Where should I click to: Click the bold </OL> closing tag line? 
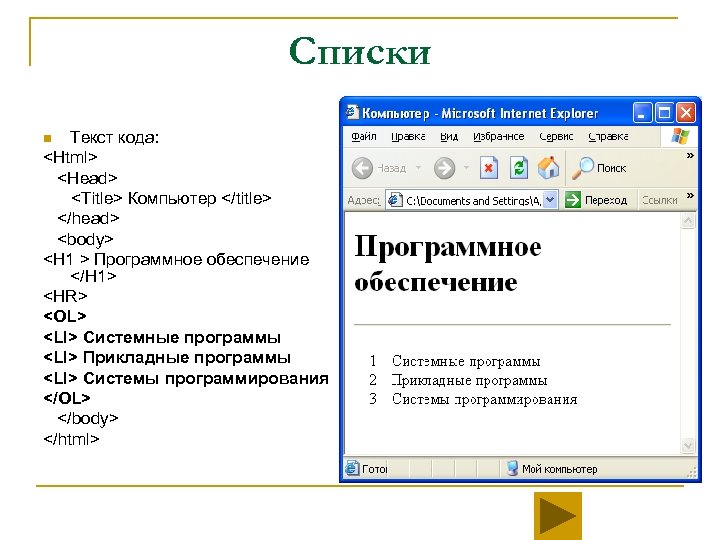pos(67,398)
